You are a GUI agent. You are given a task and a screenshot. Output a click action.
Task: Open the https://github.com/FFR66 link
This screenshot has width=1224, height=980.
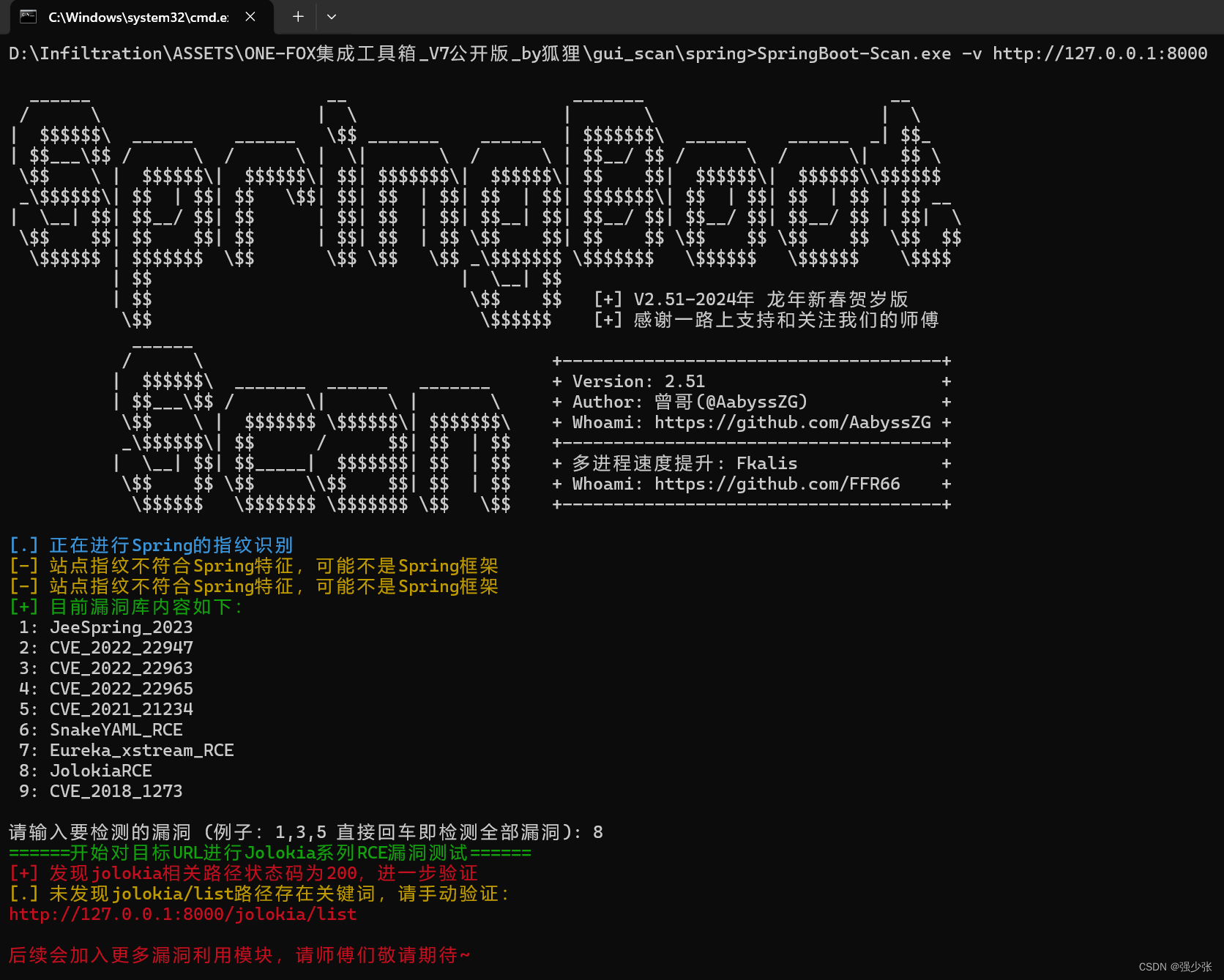tap(777, 484)
